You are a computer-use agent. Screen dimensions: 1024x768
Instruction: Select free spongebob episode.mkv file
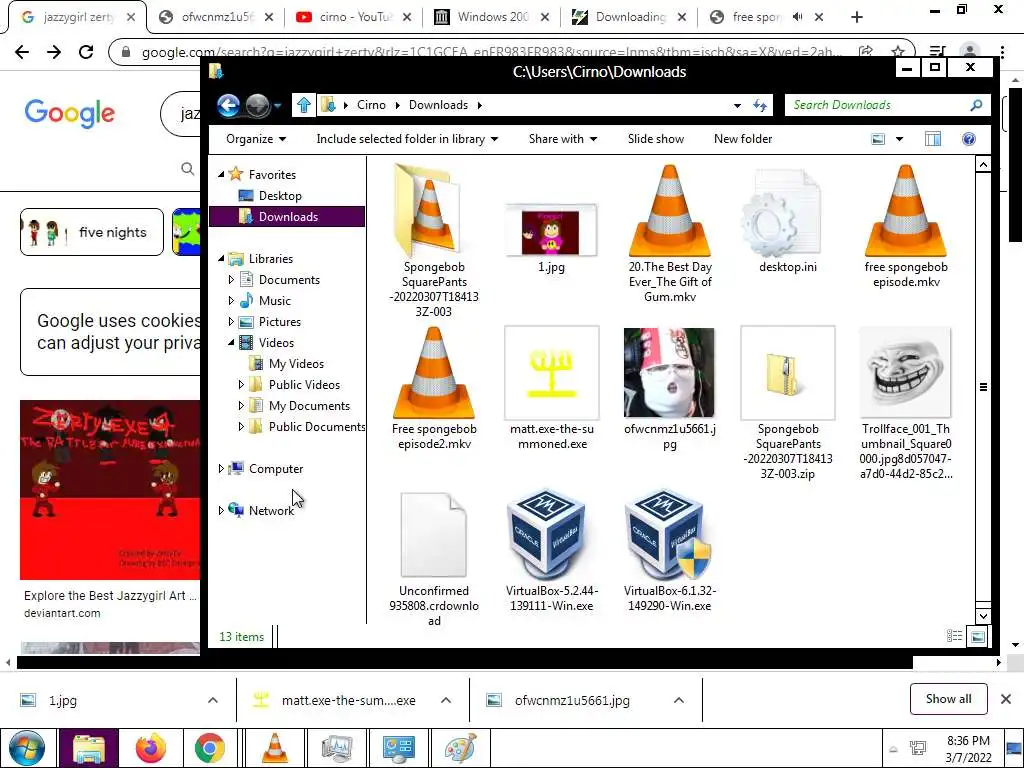[905, 226]
